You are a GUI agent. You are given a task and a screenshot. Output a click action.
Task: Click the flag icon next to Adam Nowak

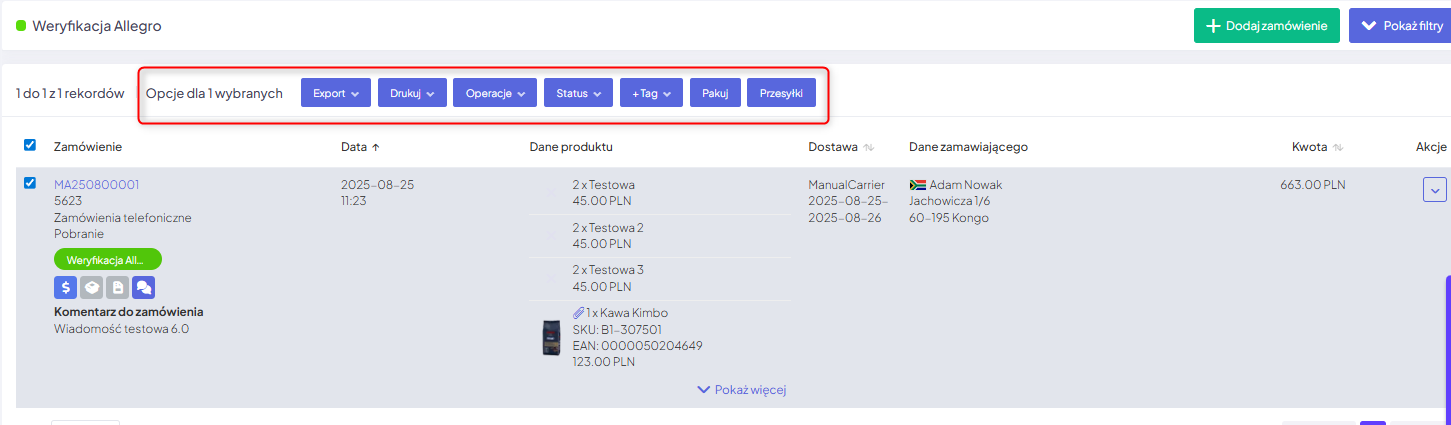pos(917,185)
